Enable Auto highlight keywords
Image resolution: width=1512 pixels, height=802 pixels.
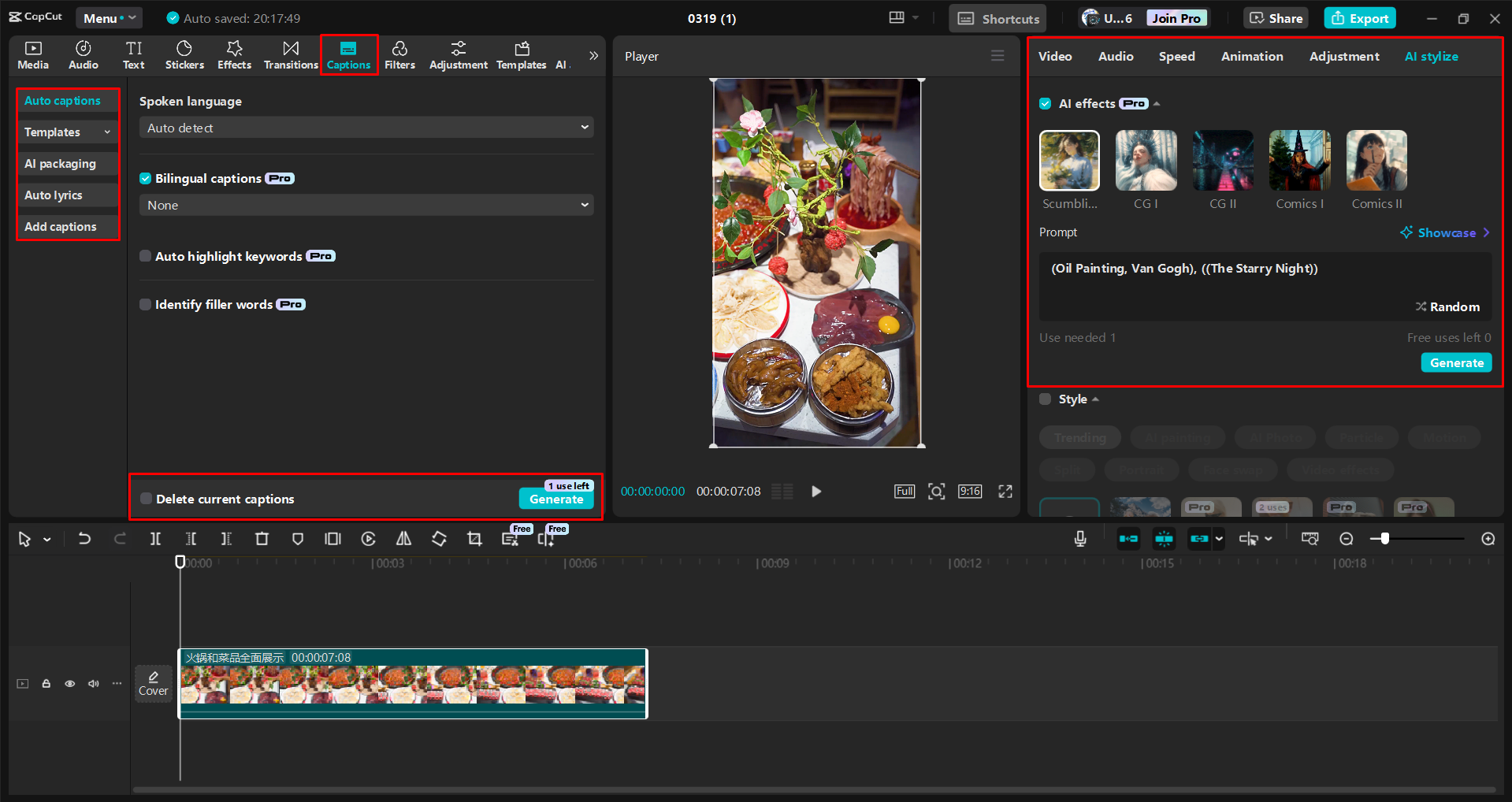(145, 256)
